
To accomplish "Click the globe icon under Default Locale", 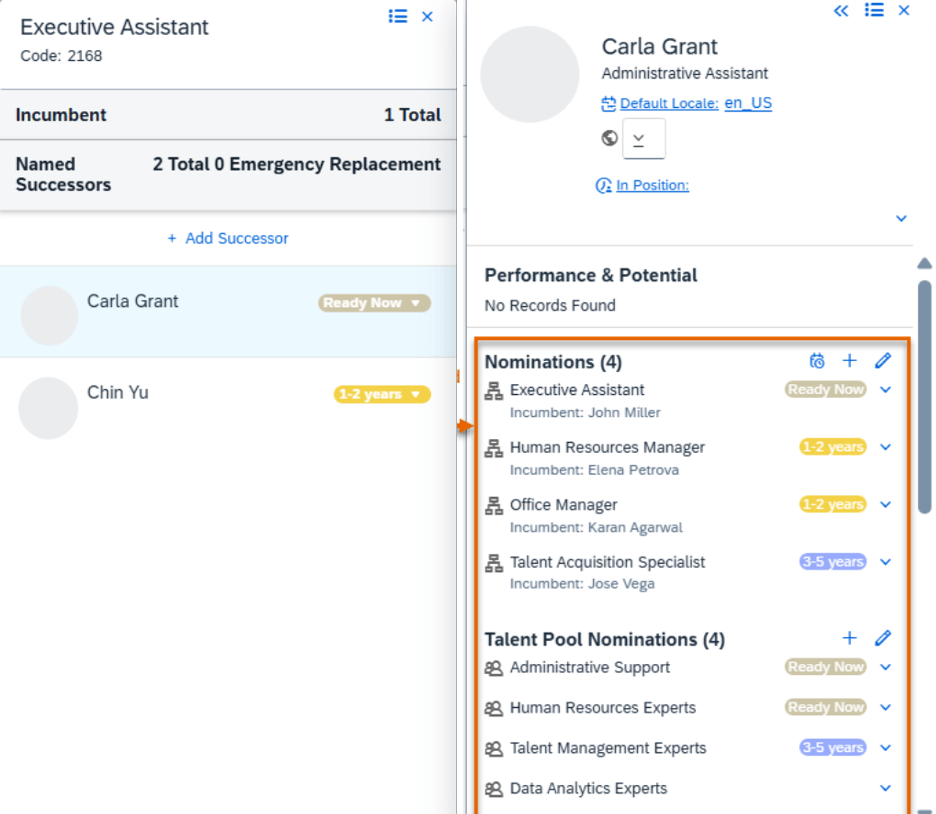I will (x=609, y=138).
